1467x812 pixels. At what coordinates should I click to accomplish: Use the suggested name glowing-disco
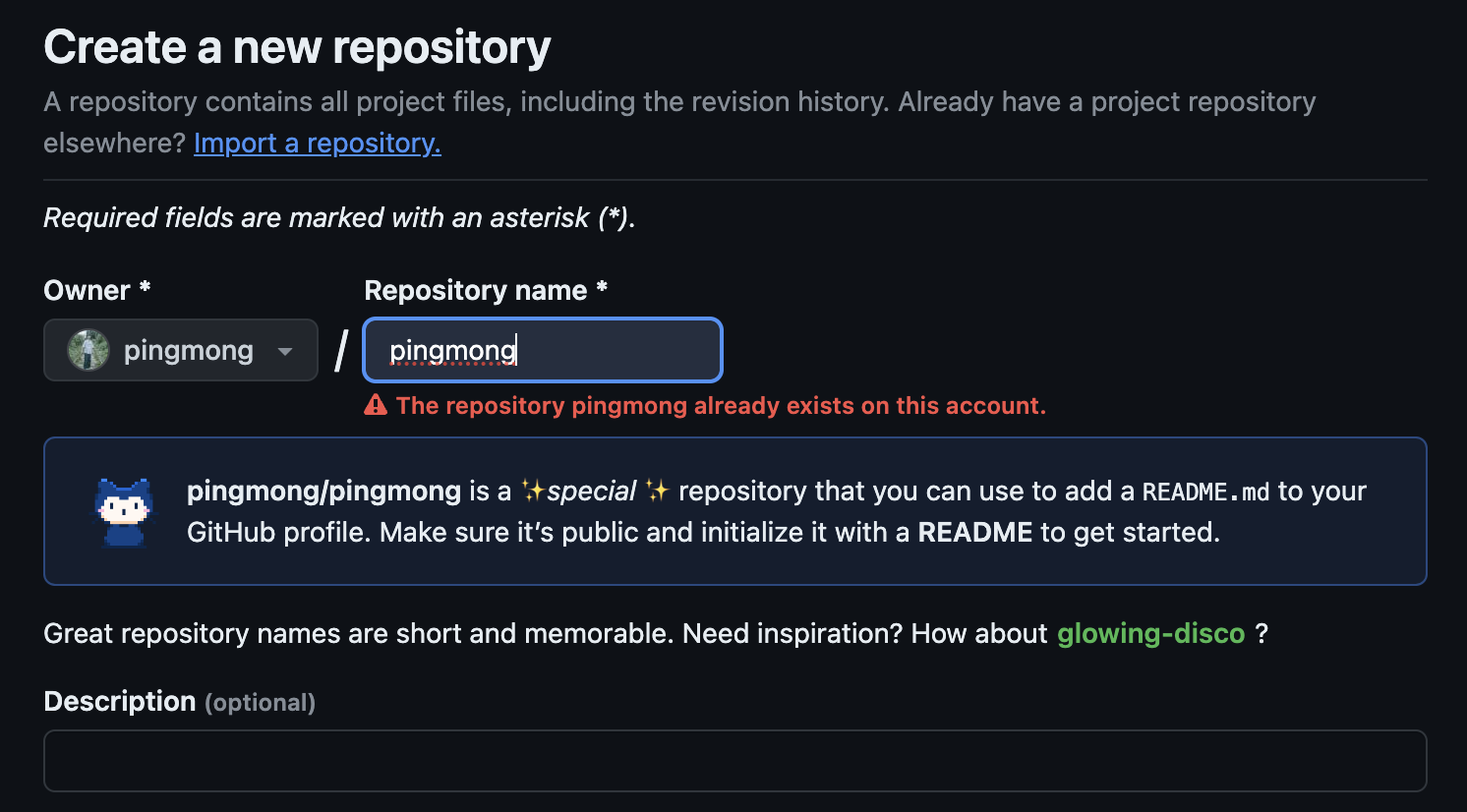(1150, 633)
